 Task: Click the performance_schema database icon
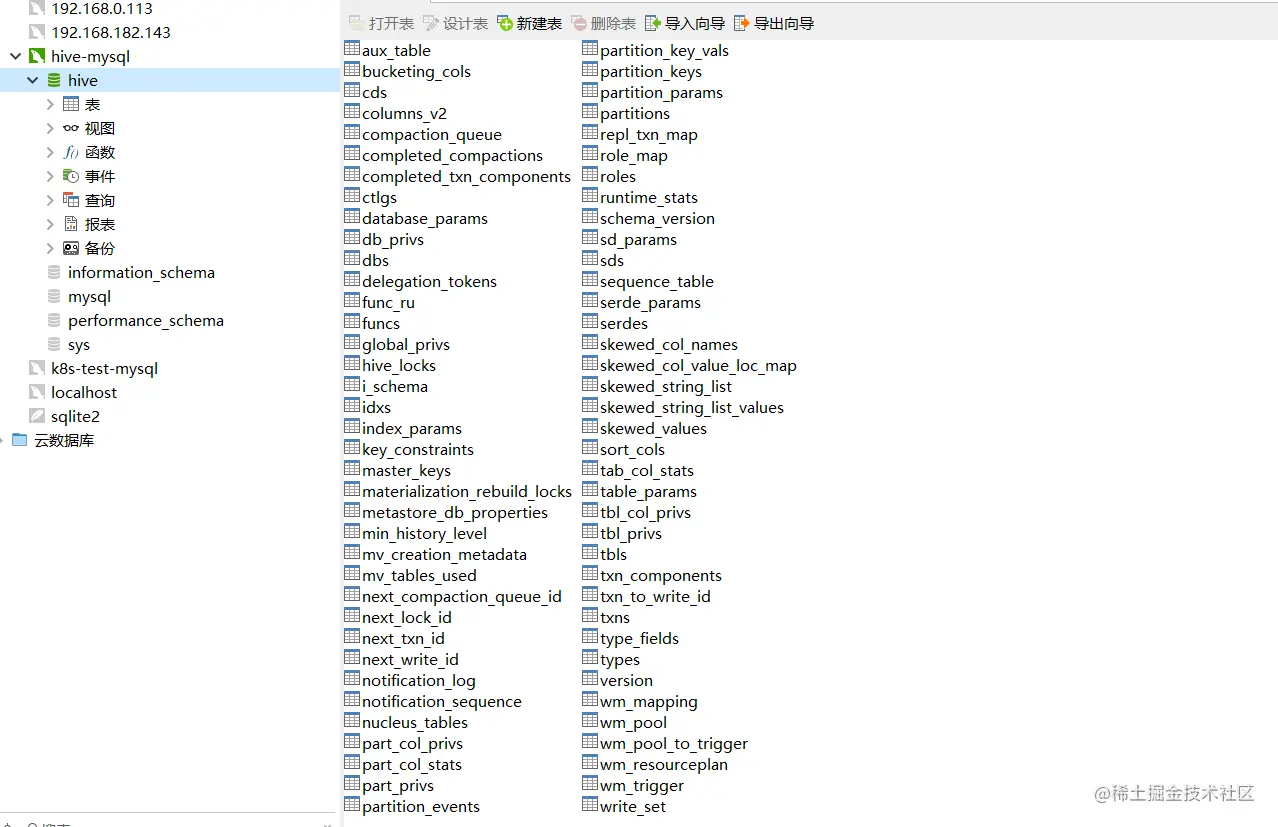[54, 320]
